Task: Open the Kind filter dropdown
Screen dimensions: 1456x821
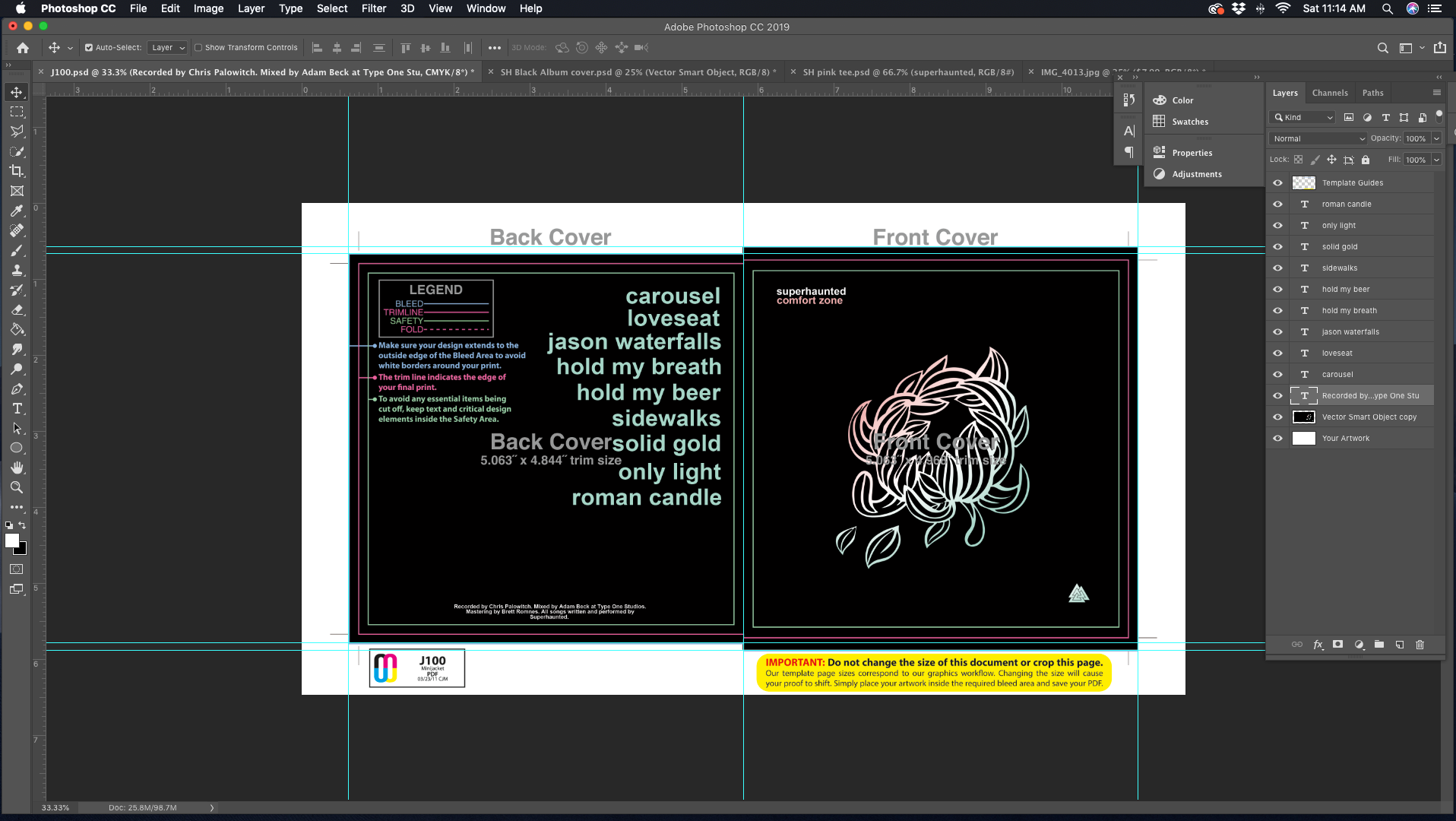Action: pyautogui.click(x=1303, y=117)
